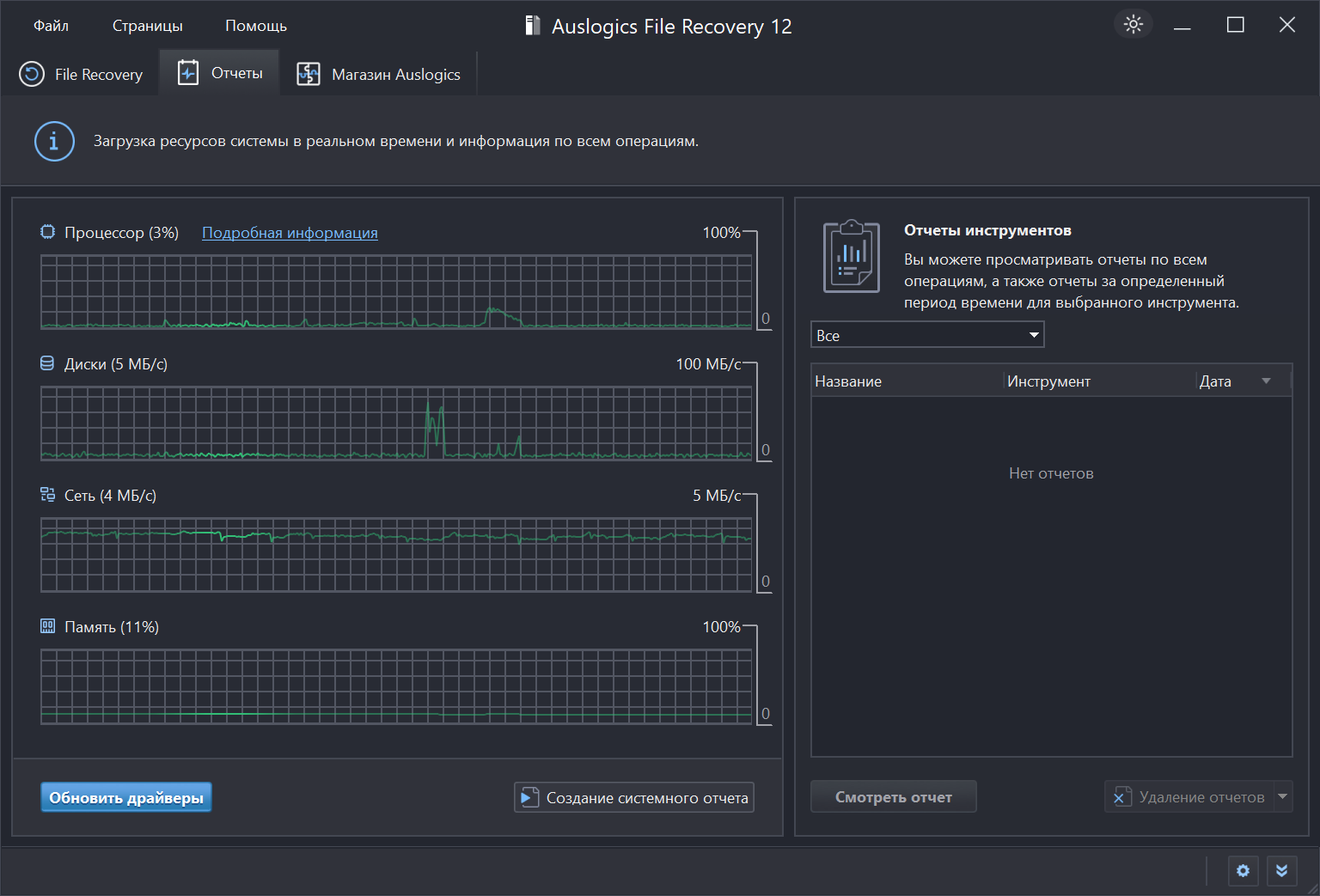Click the Auslogics app logo in title bar

533,26
